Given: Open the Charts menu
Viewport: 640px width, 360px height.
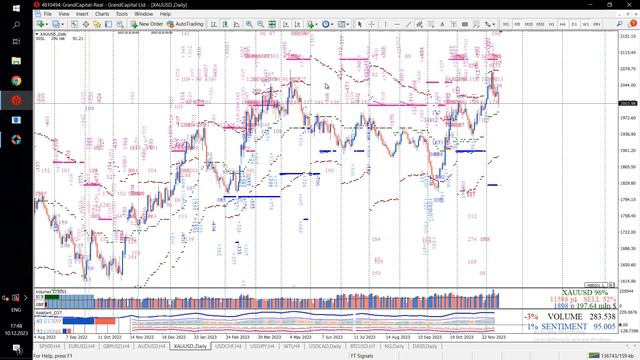Looking at the screenshot, I should [102, 14].
